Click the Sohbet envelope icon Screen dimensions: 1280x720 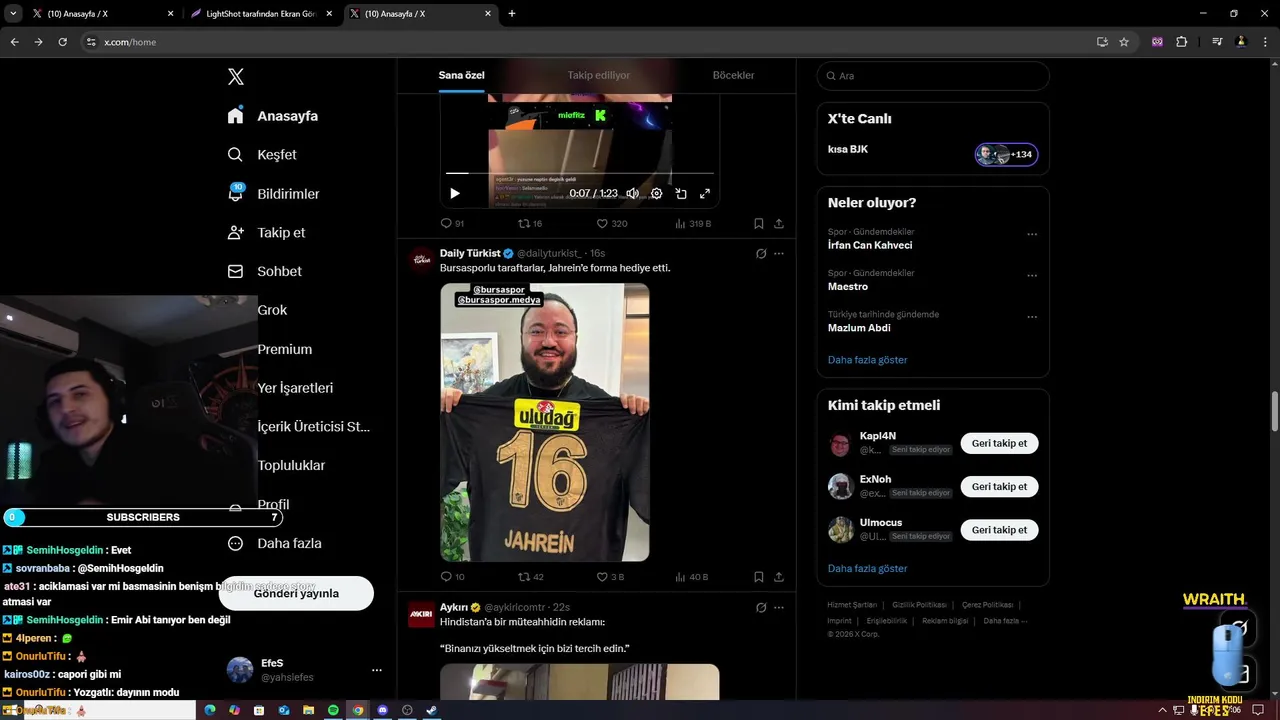pyautogui.click(x=235, y=271)
